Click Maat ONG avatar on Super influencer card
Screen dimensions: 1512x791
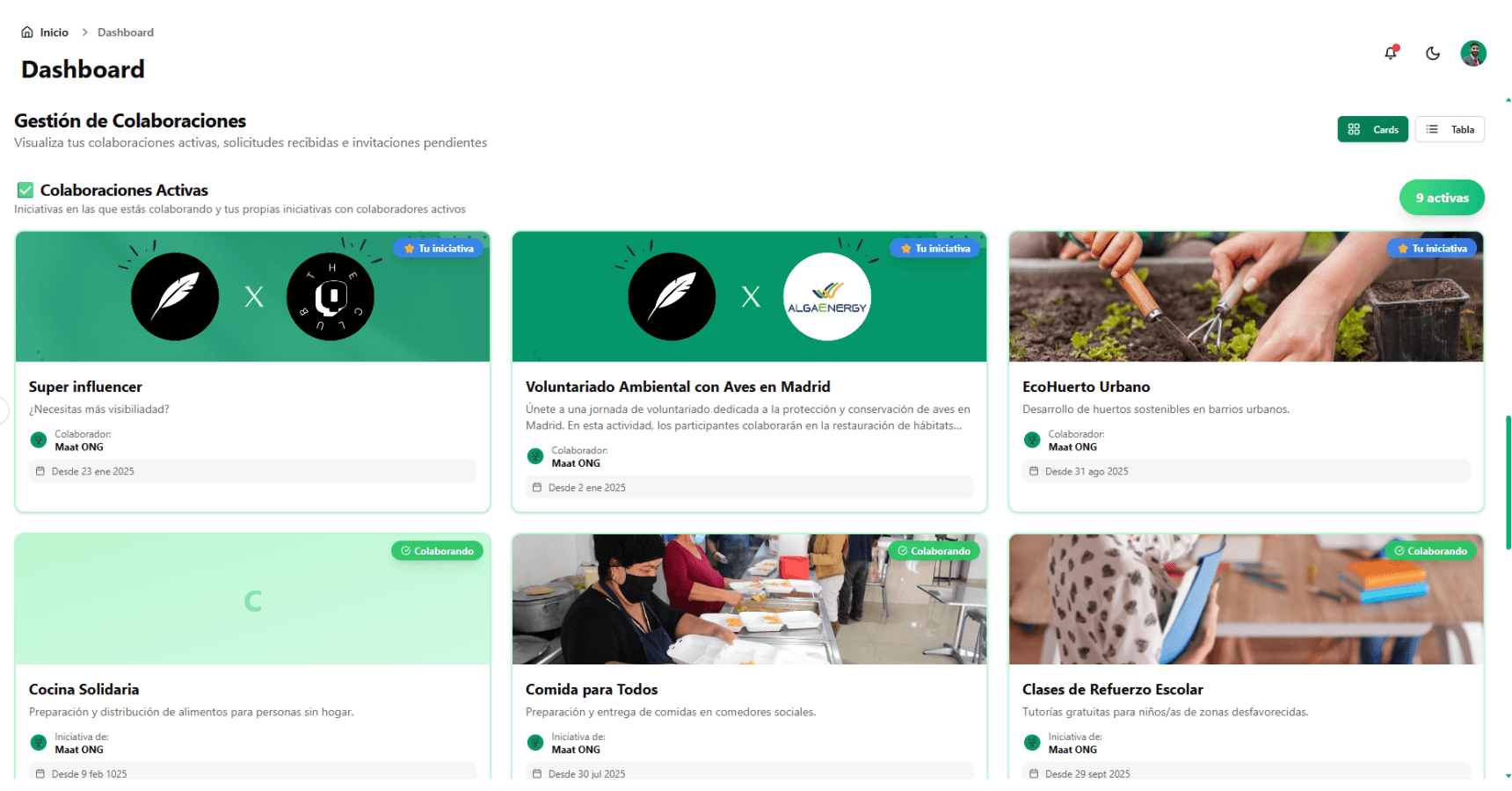[x=39, y=440]
